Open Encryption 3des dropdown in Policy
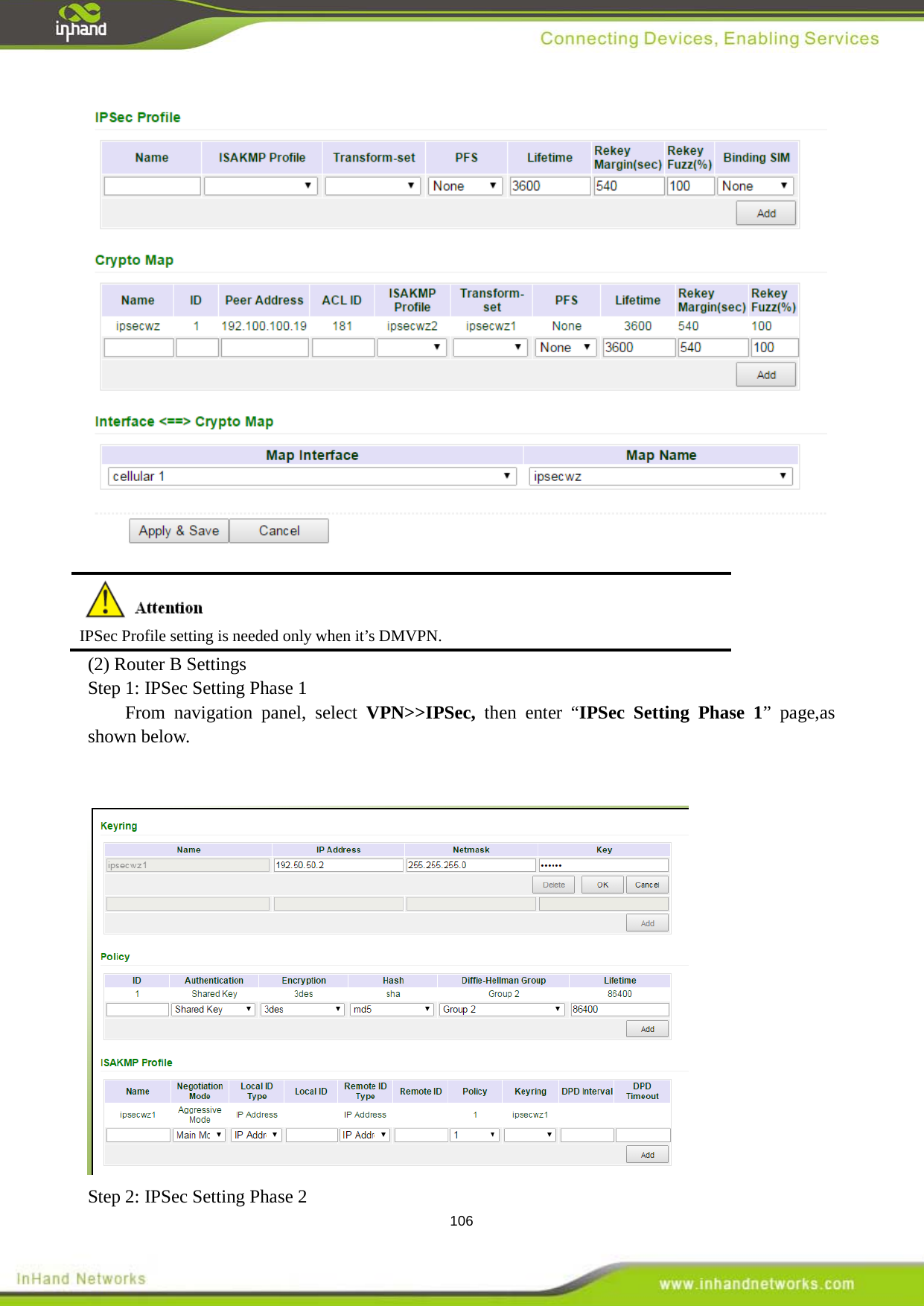Viewport: 924px width, 1306px height. [303, 1009]
